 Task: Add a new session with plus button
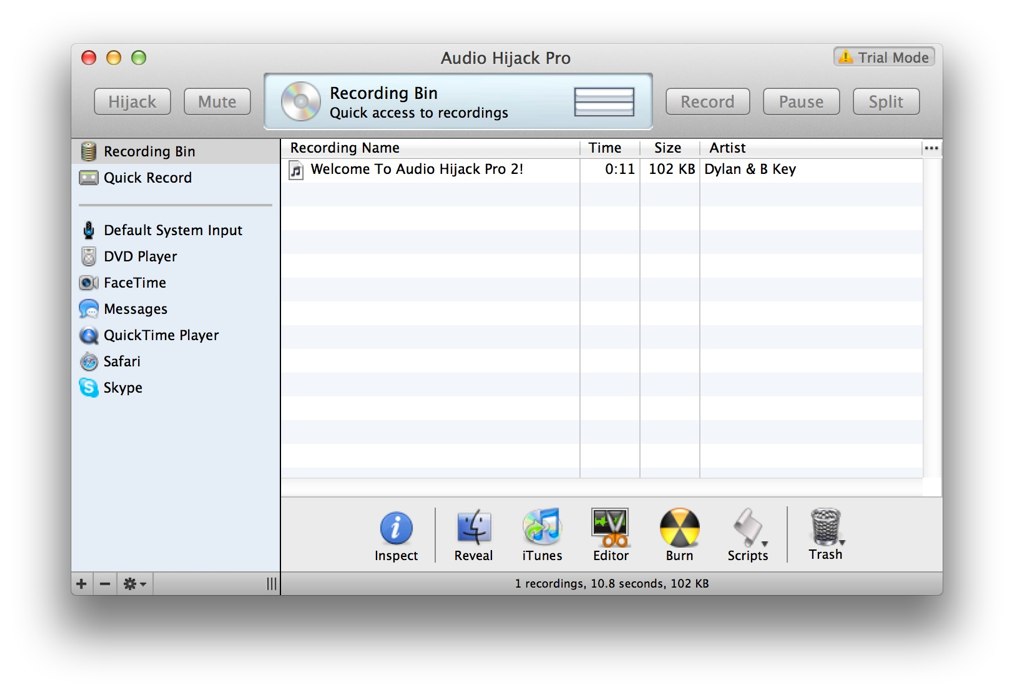[x=81, y=584]
